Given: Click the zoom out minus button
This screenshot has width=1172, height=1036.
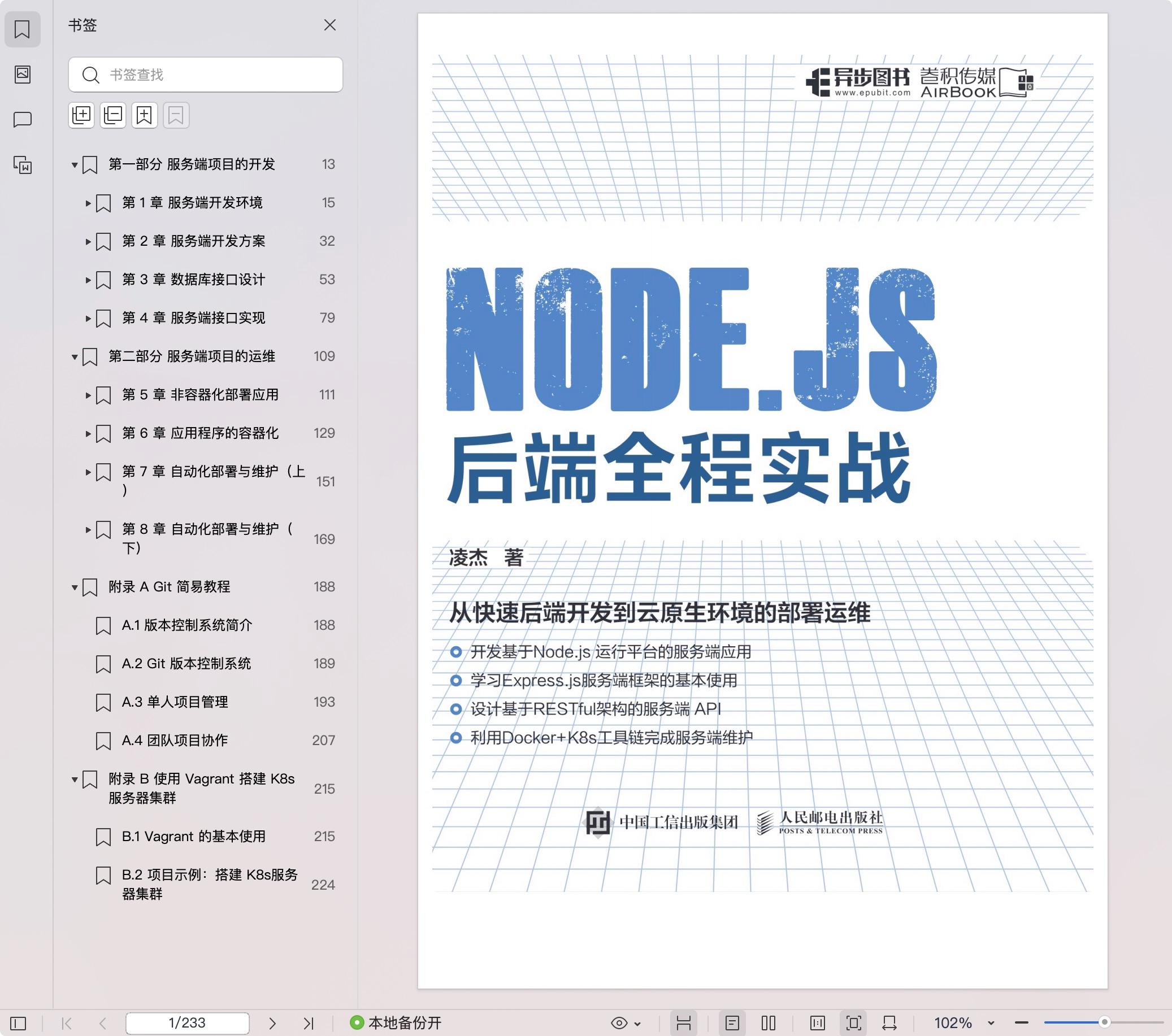Looking at the screenshot, I should coord(1021,1023).
